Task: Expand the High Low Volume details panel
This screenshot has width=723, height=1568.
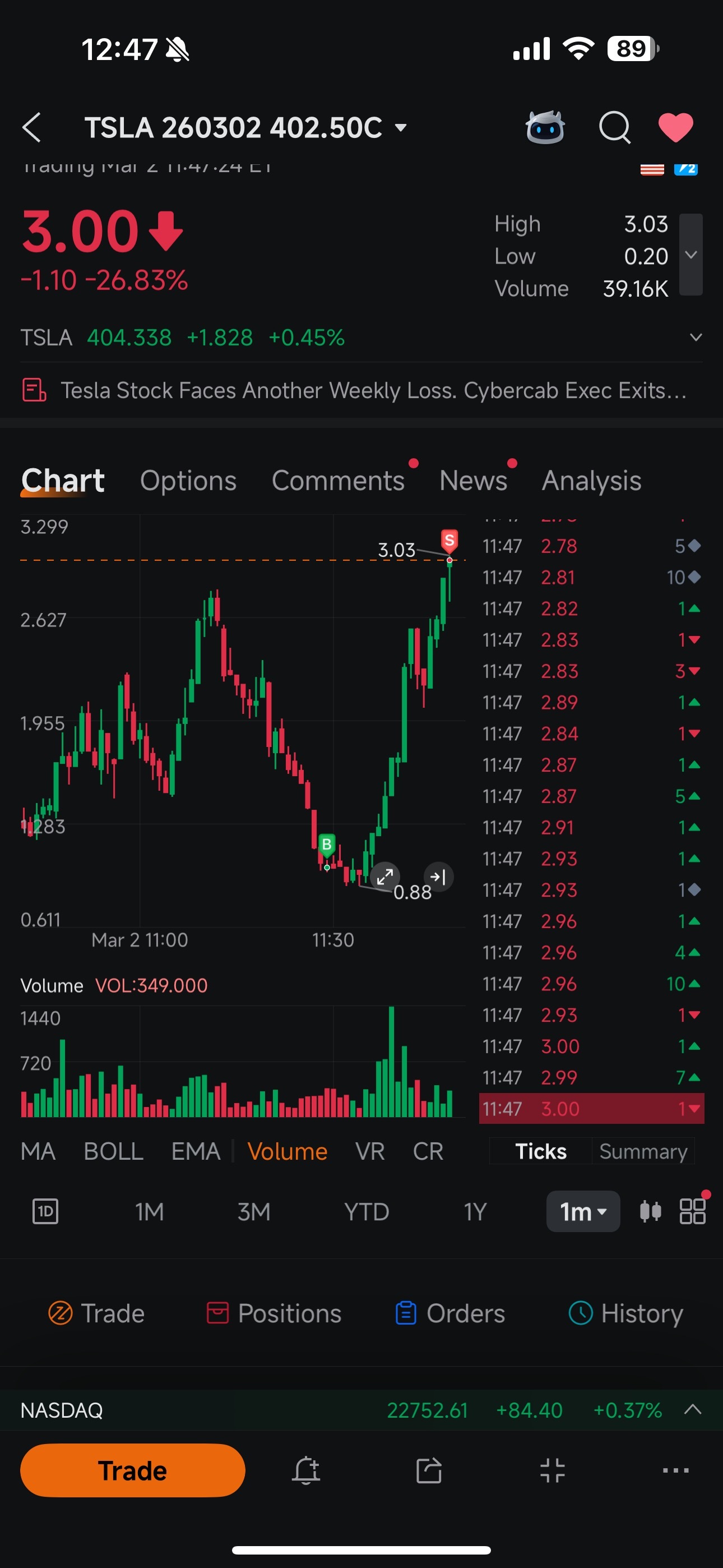Action: point(690,255)
